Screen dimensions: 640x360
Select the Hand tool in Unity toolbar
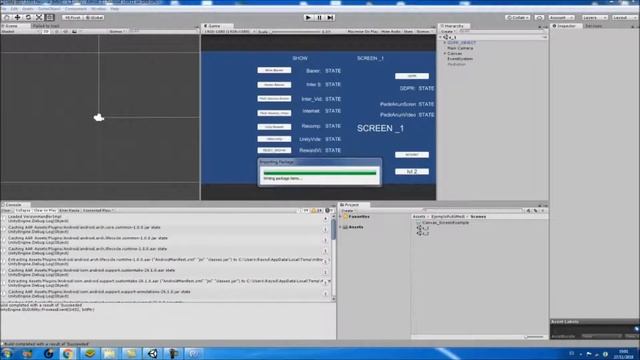point(7,18)
